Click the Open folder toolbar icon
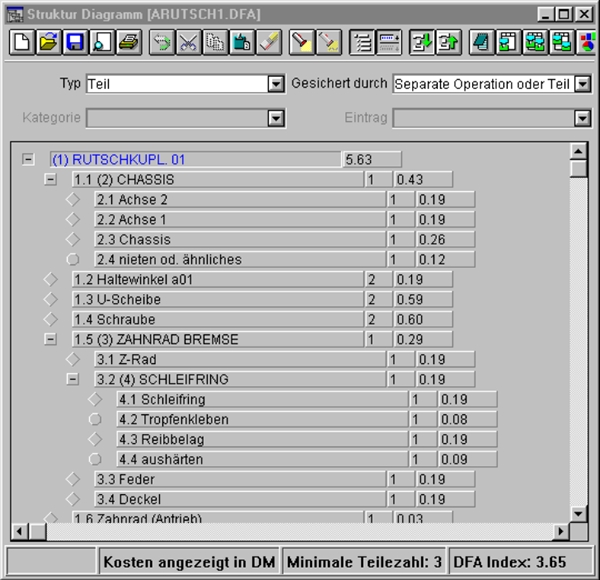Viewport: 600px width, 580px height. coord(48,42)
